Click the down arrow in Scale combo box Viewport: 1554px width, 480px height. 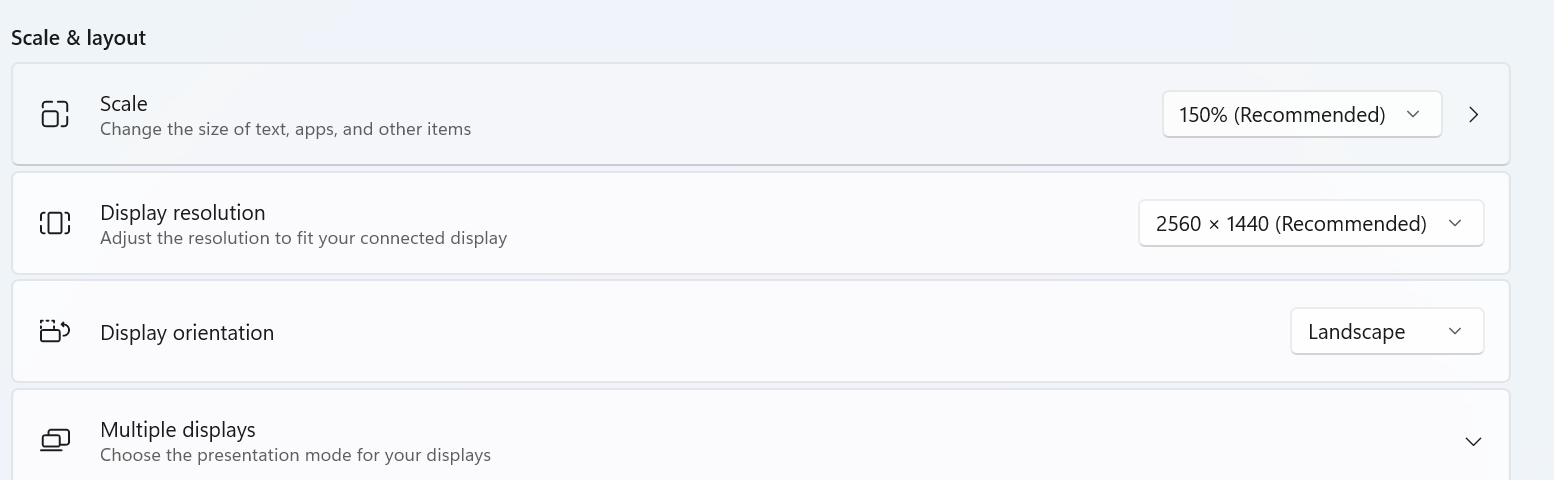tap(1413, 115)
